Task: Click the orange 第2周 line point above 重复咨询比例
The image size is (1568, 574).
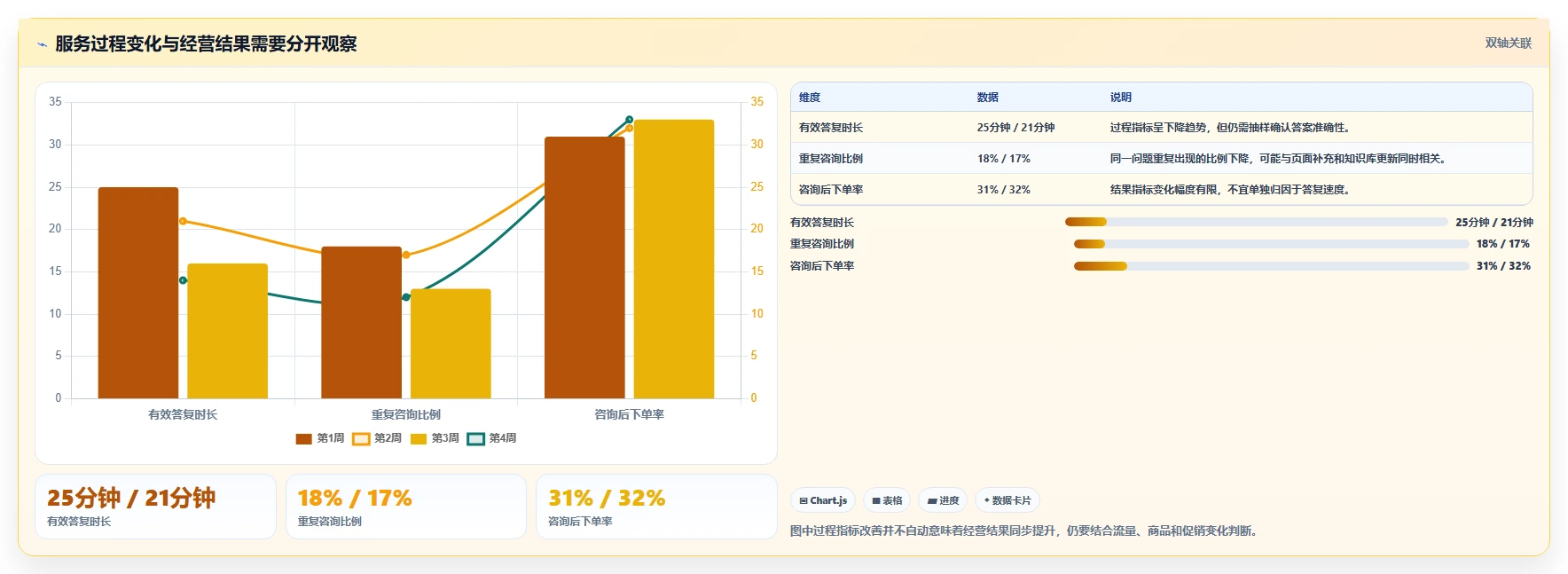Action: 406,255
